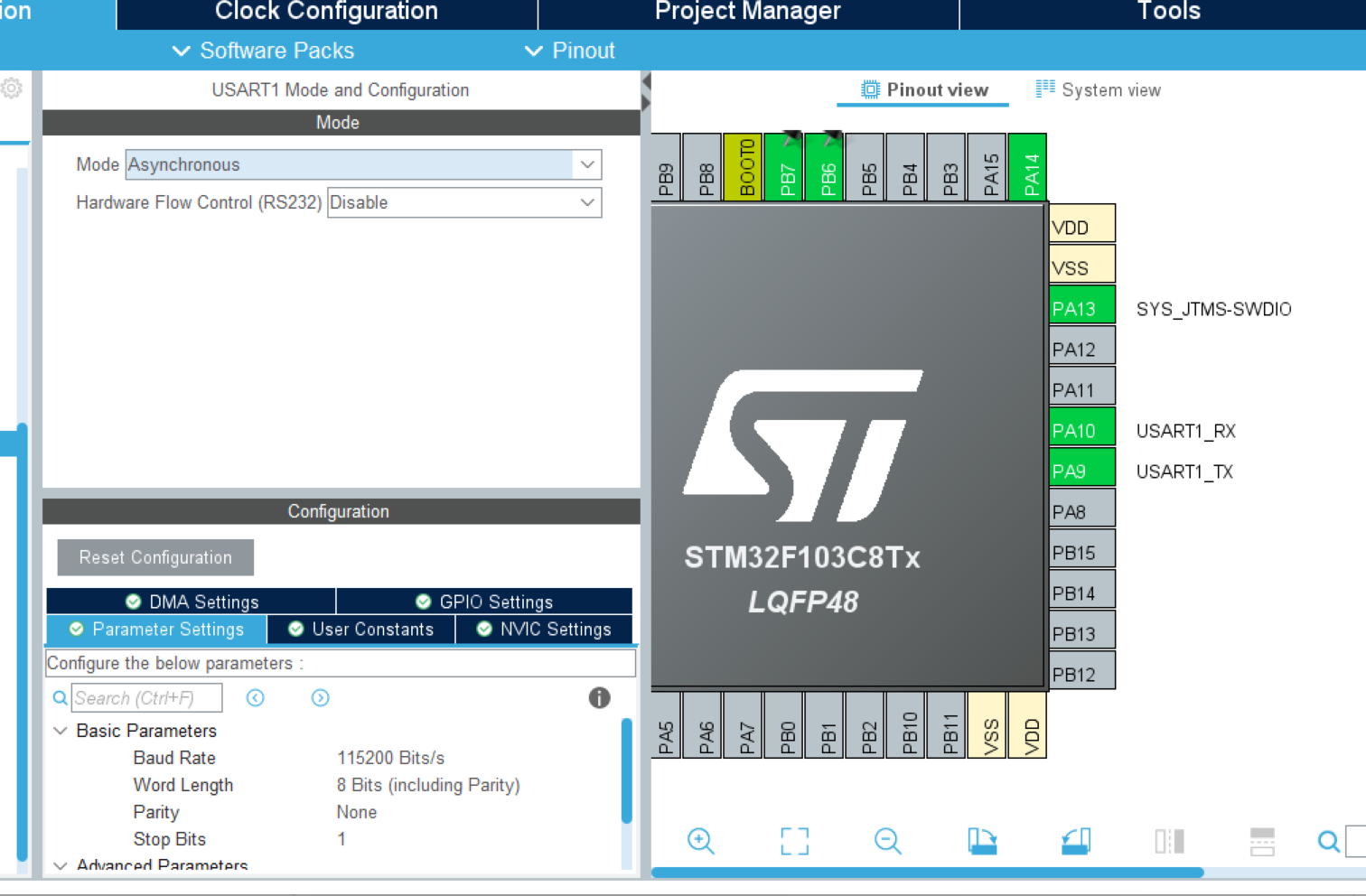Viewport: 1366px width, 896px height.
Task: Expand the Software Packs menu
Action: pyautogui.click(x=263, y=51)
